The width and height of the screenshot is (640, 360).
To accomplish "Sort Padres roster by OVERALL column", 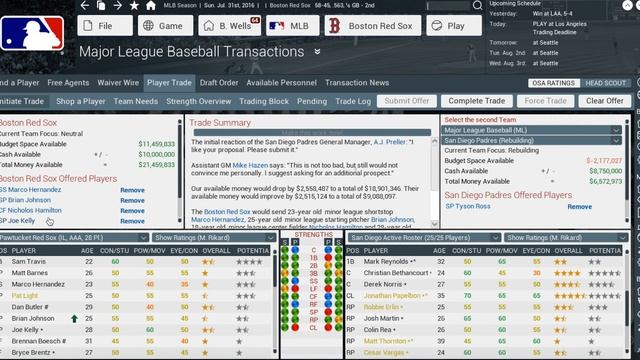I will click(568, 251).
